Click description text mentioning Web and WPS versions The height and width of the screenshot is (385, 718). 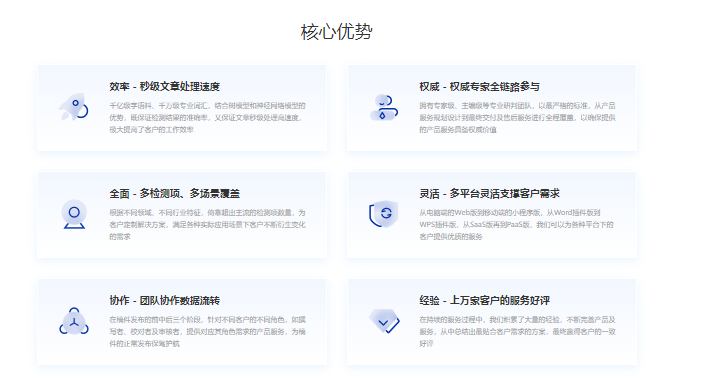pyautogui.click(x=517, y=224)
